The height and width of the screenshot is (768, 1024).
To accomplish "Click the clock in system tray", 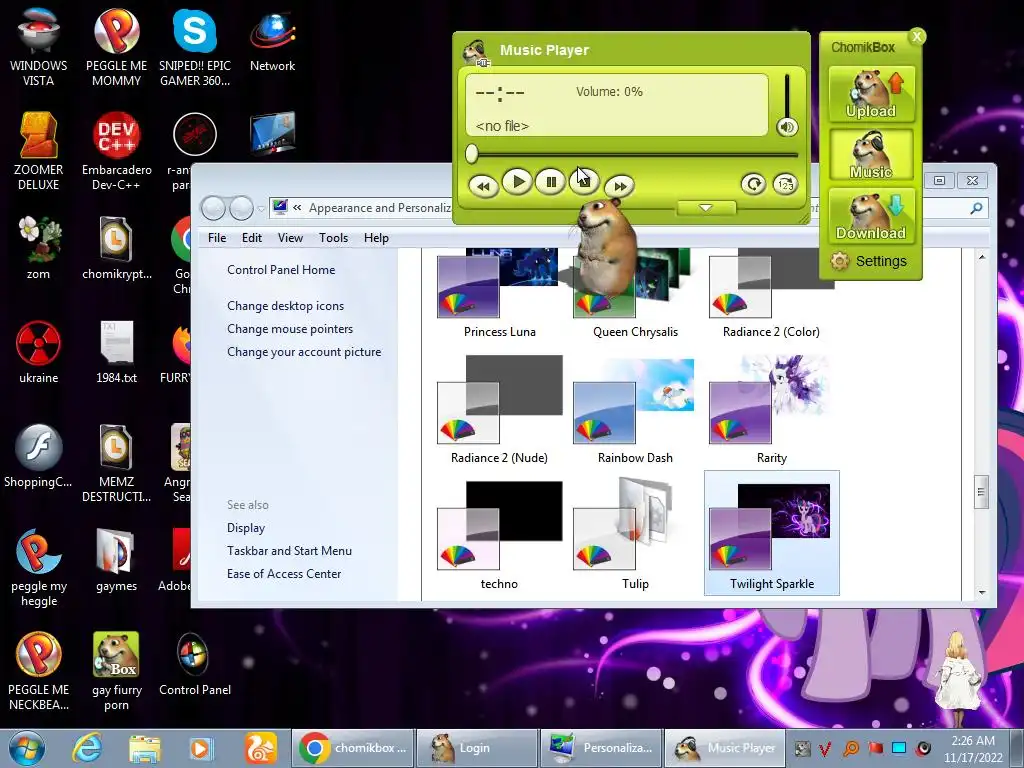I will [973, 748].
